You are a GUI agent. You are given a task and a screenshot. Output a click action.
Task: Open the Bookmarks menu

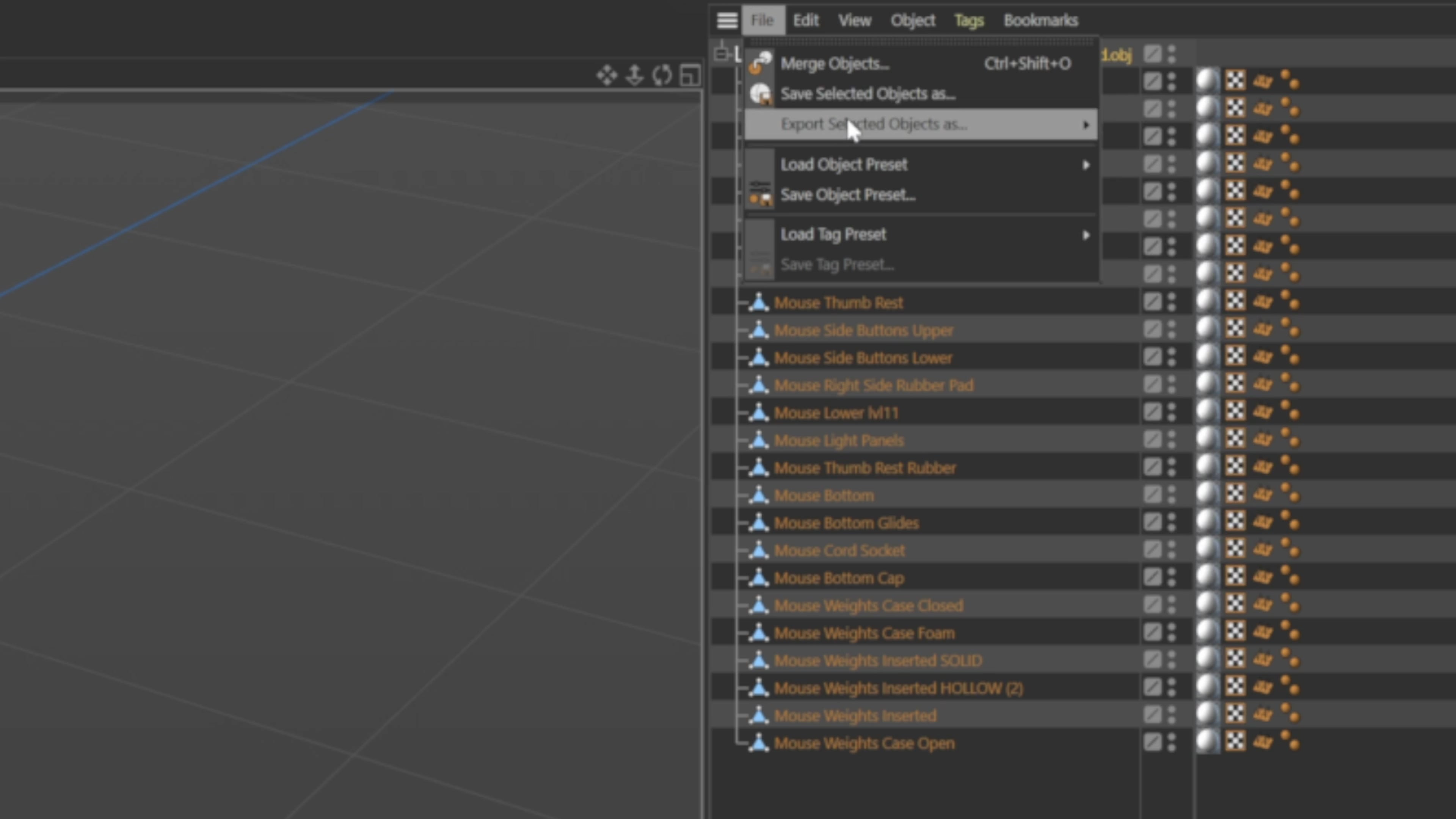coord(1040,20)
